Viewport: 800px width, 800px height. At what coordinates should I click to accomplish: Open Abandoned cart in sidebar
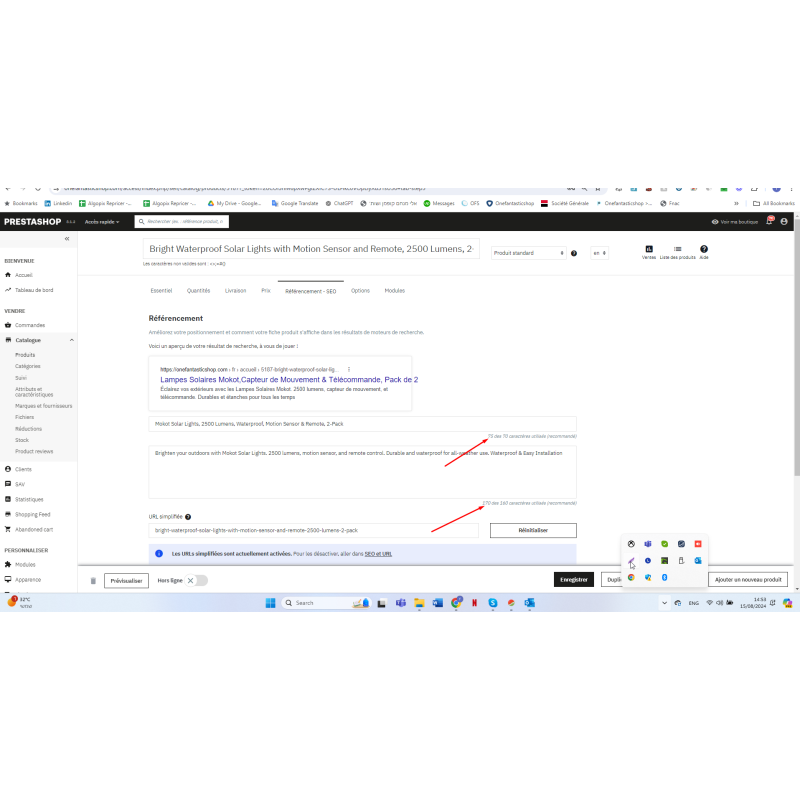pyautogui.click(x=35, y=529)
